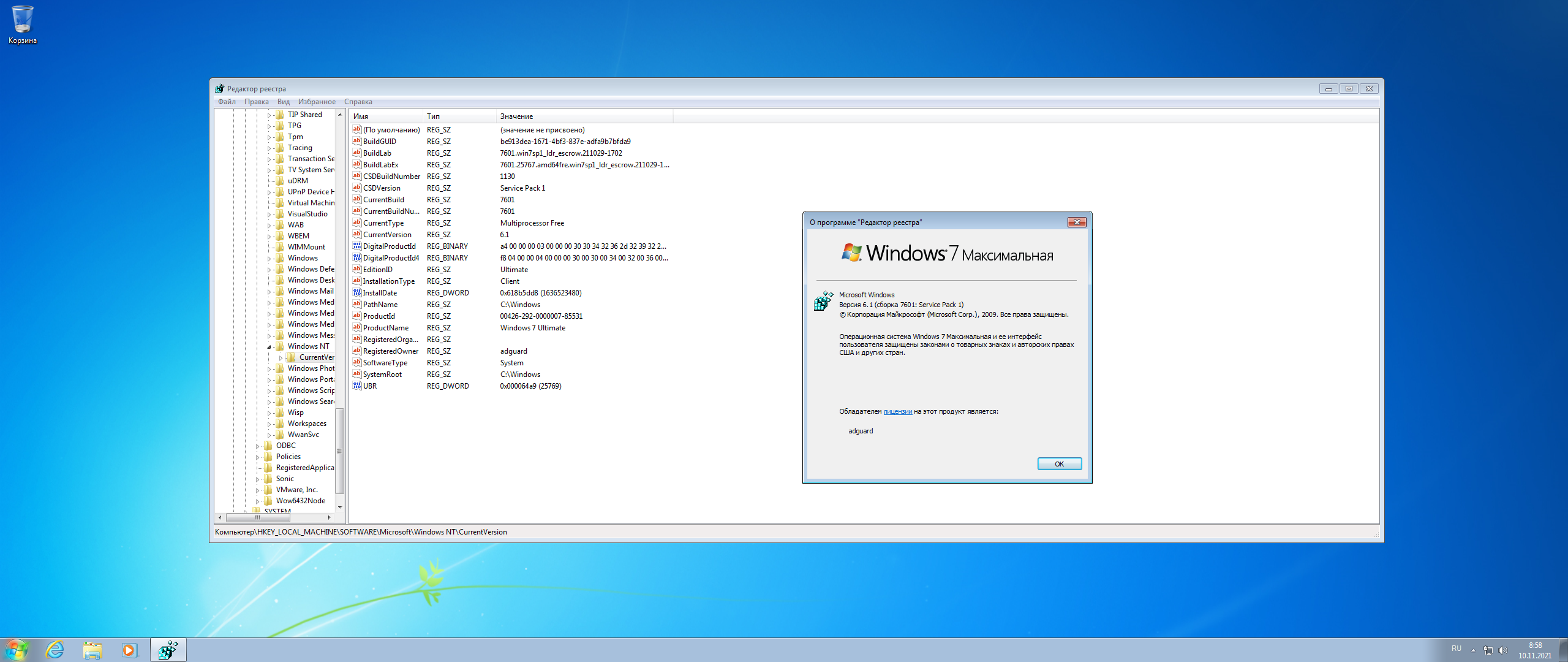Open Windows Media Player taskbar icon
Image resolution: width=1568 pixels, height=662 pixels.
[x=129, y=650]
